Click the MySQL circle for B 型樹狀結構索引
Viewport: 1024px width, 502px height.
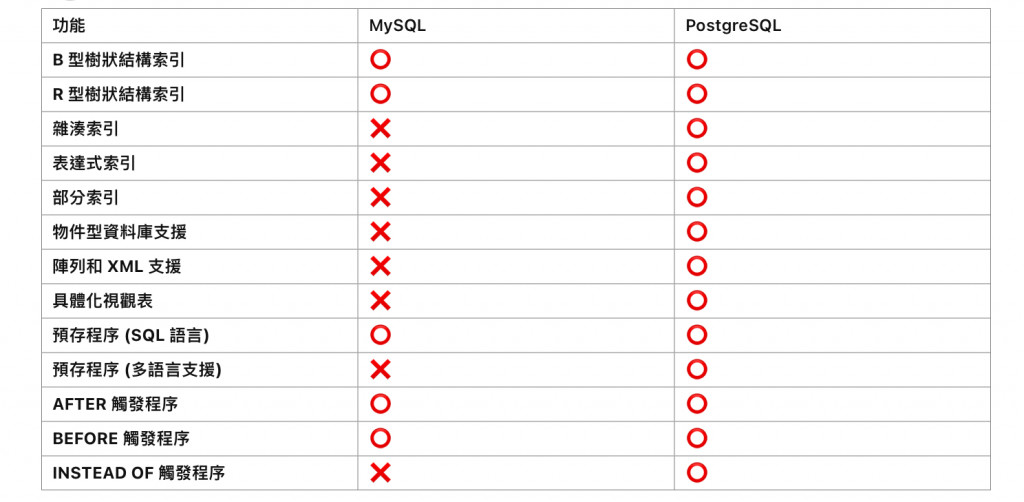point(380,60)
